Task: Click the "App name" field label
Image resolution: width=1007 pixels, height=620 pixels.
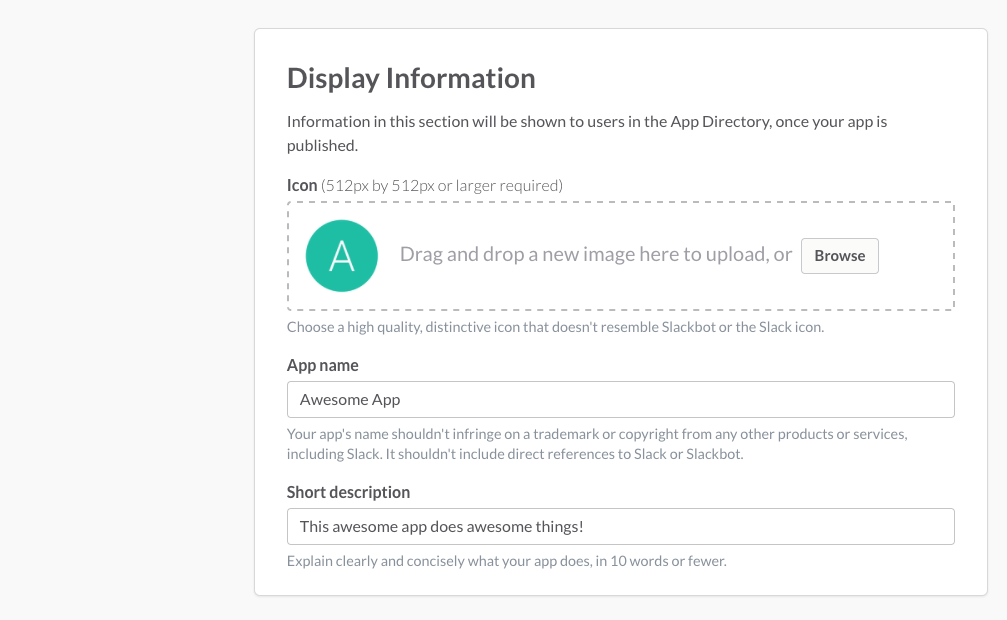Action: pos(322,365)
